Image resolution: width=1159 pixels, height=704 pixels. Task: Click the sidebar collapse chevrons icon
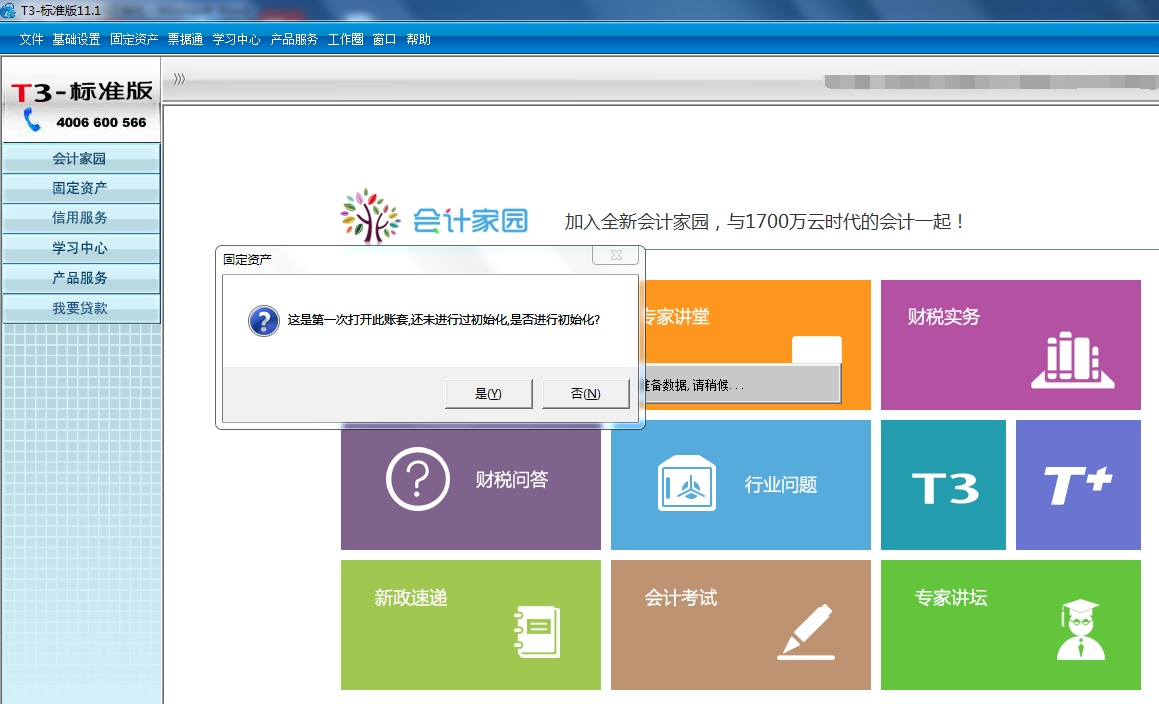(179, 79)
